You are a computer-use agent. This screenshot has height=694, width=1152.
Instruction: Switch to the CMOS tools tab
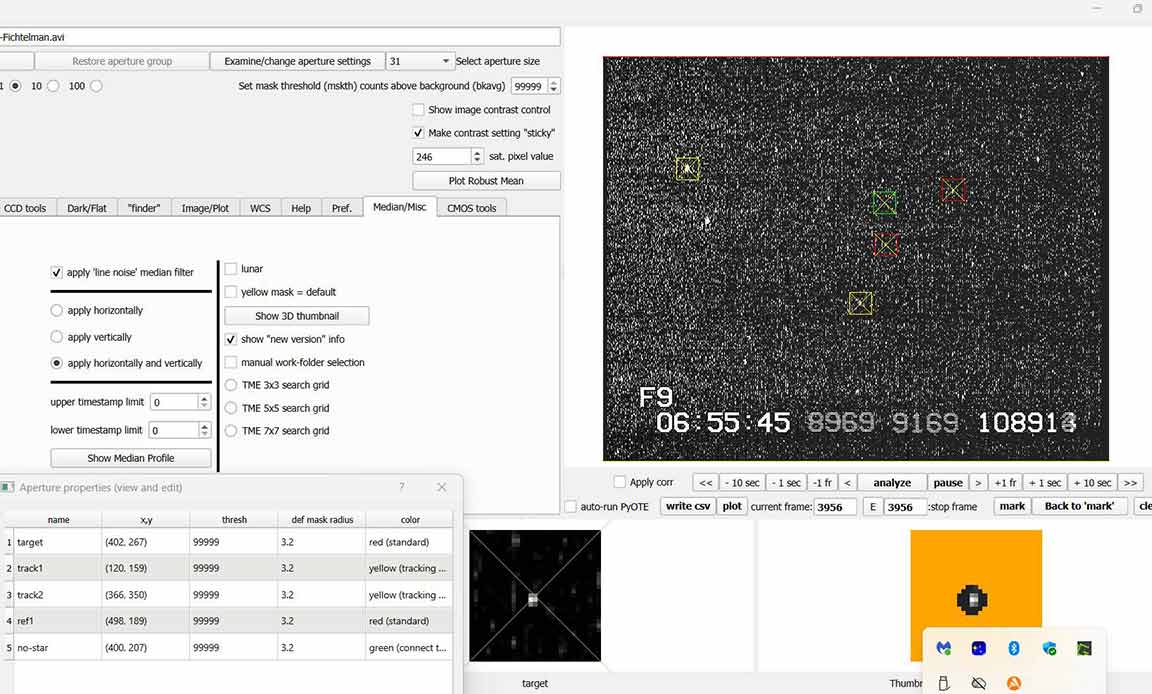coord(471,208)
